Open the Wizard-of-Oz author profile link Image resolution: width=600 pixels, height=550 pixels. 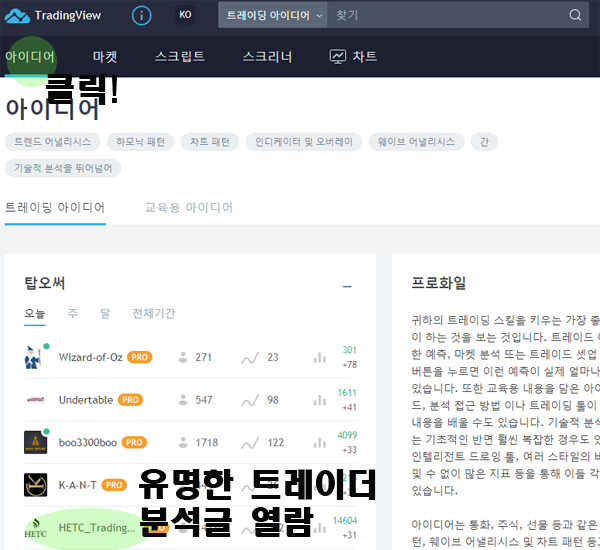click(91, 357)
